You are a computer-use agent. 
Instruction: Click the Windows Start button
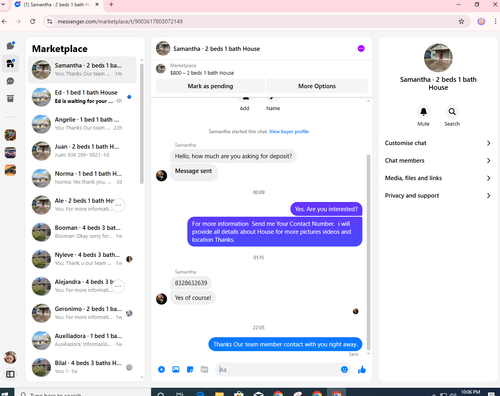[5, 392]
